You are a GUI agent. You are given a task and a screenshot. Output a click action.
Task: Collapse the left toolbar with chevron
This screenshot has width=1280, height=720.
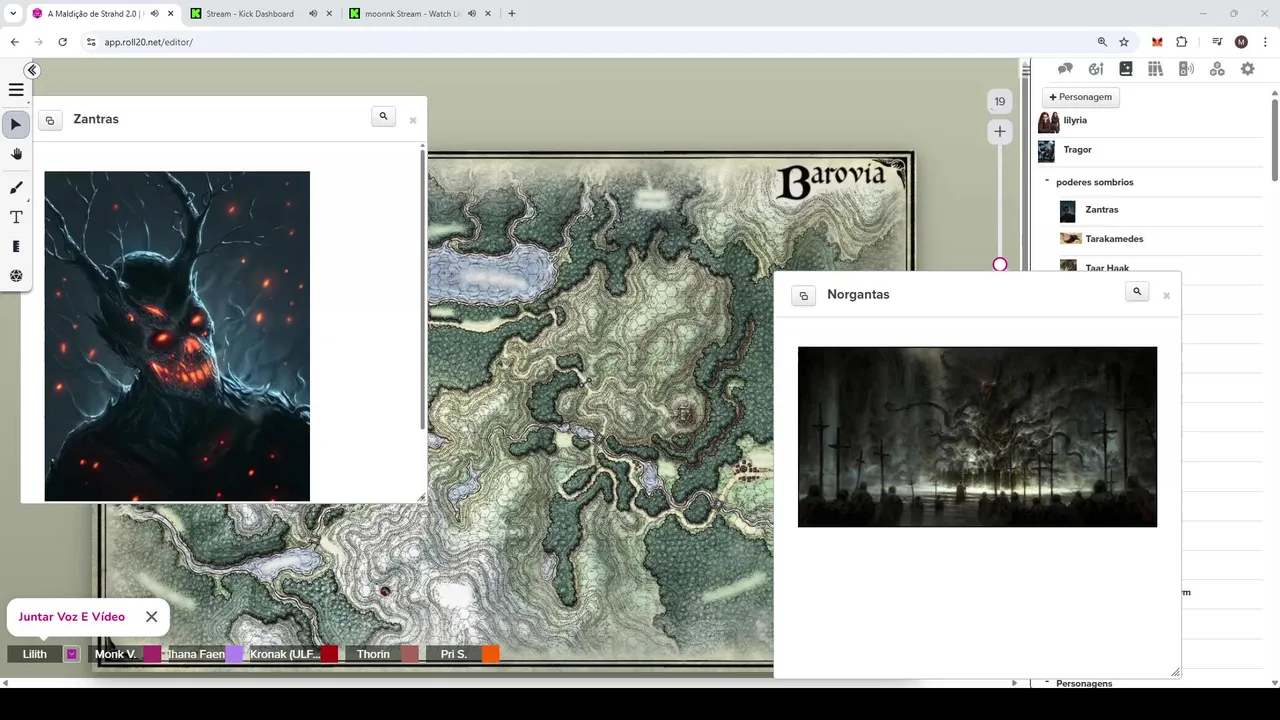click(32, 70)
